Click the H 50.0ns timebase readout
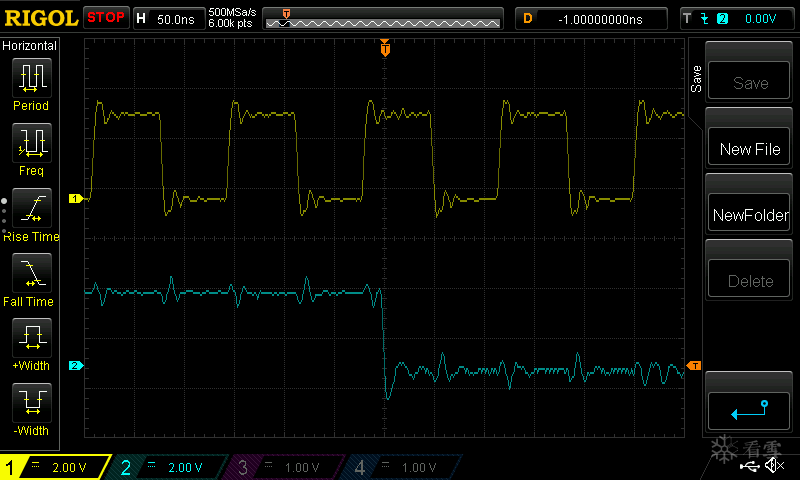Image resolution: width=800 pixels, height=480 pixels. click(168, 19)
